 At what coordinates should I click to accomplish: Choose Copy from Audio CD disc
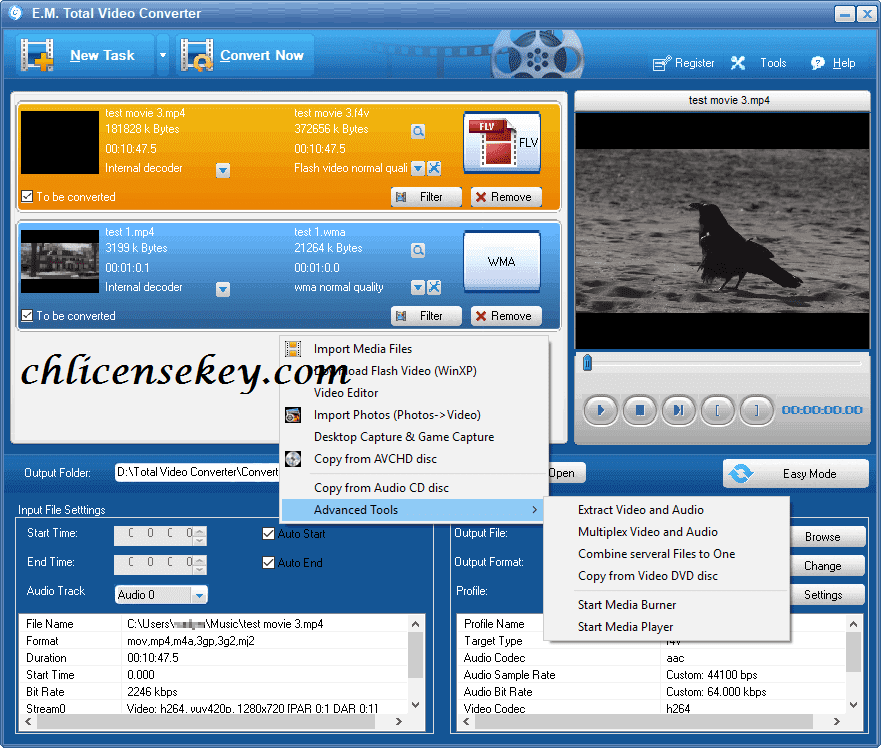414,488
